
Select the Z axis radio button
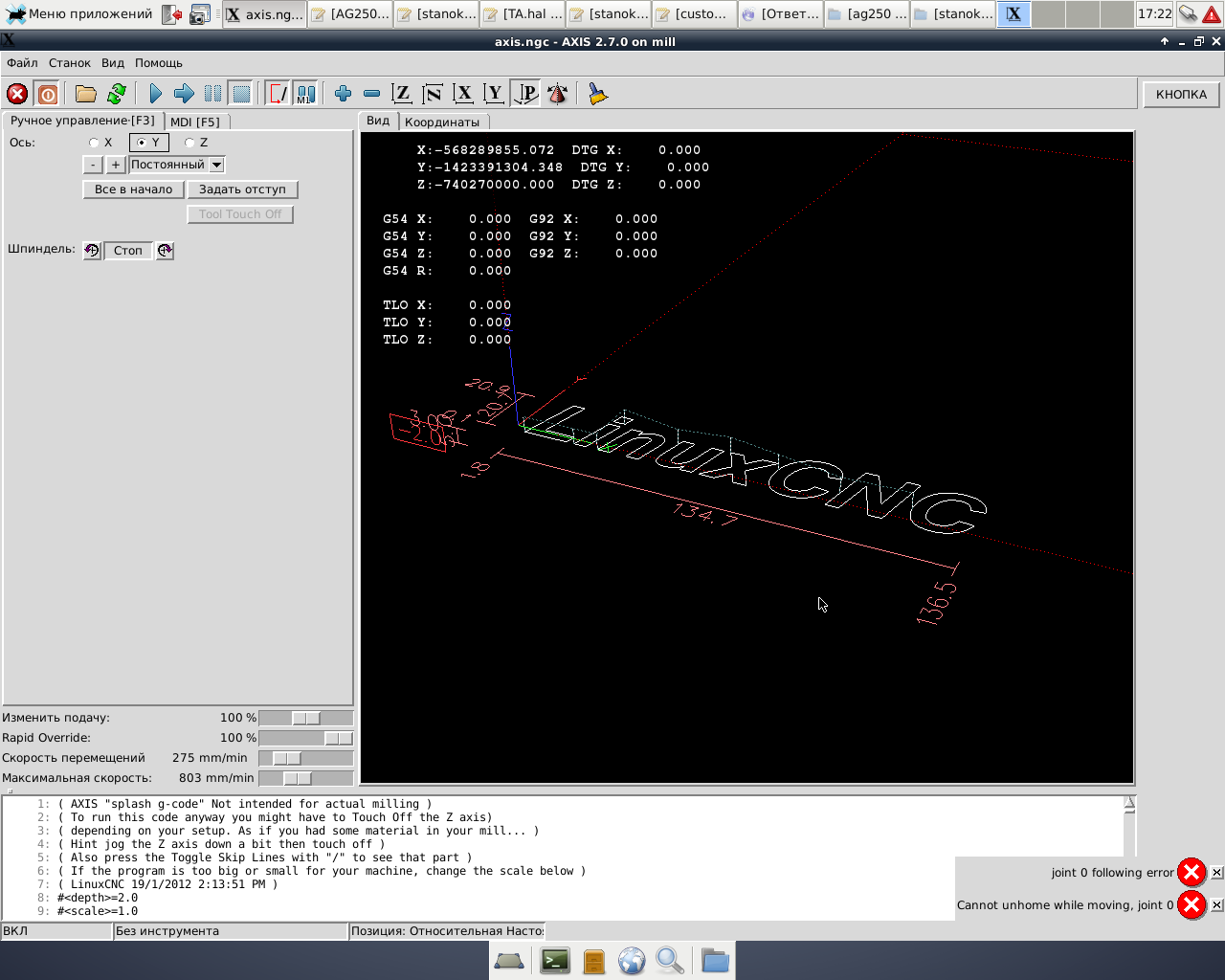click(189, 143)
